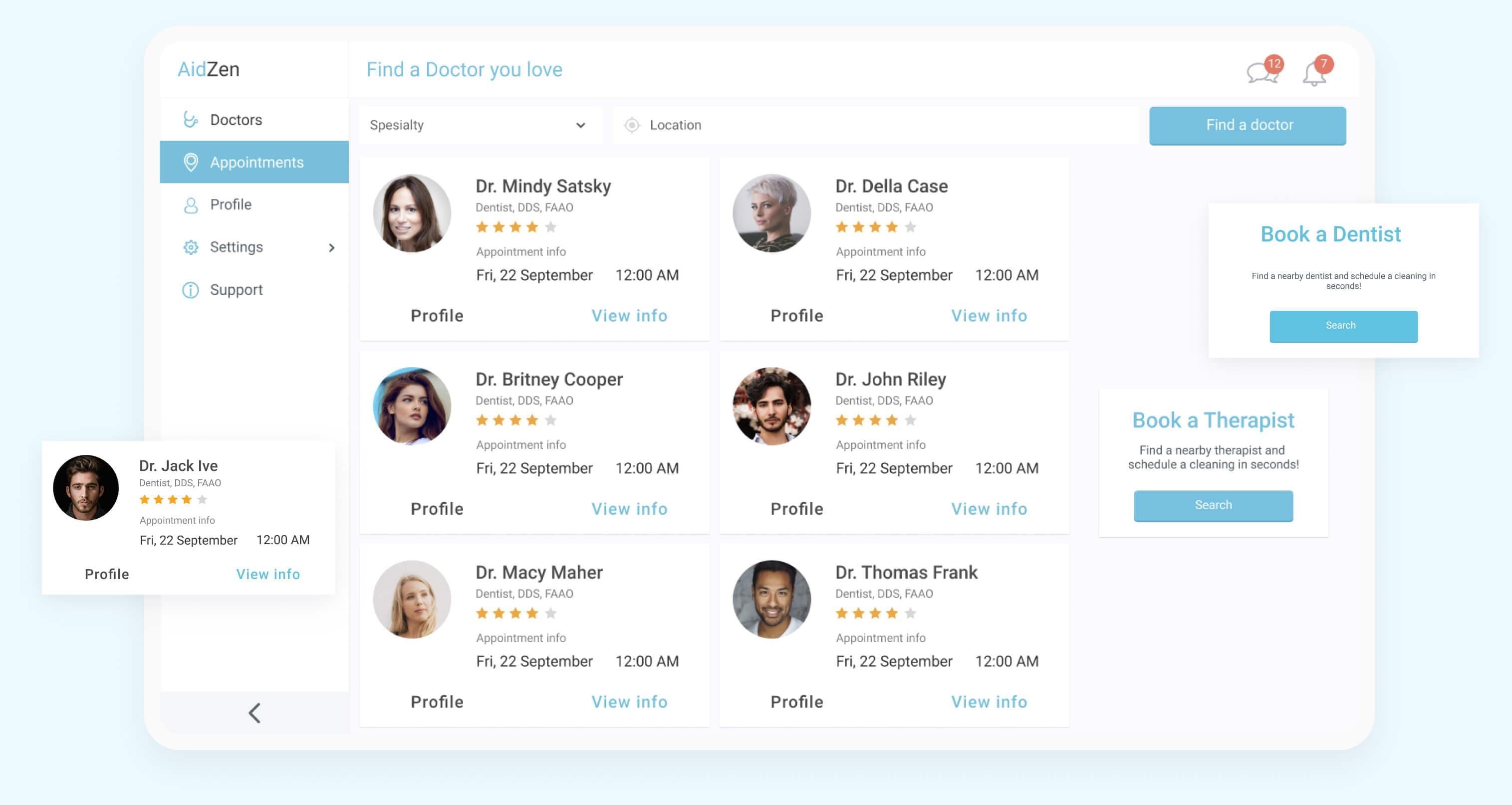The image size is (1512, 805).
Task: Click the location crosshair icon in the search bar
Action: tap(632, 125)
